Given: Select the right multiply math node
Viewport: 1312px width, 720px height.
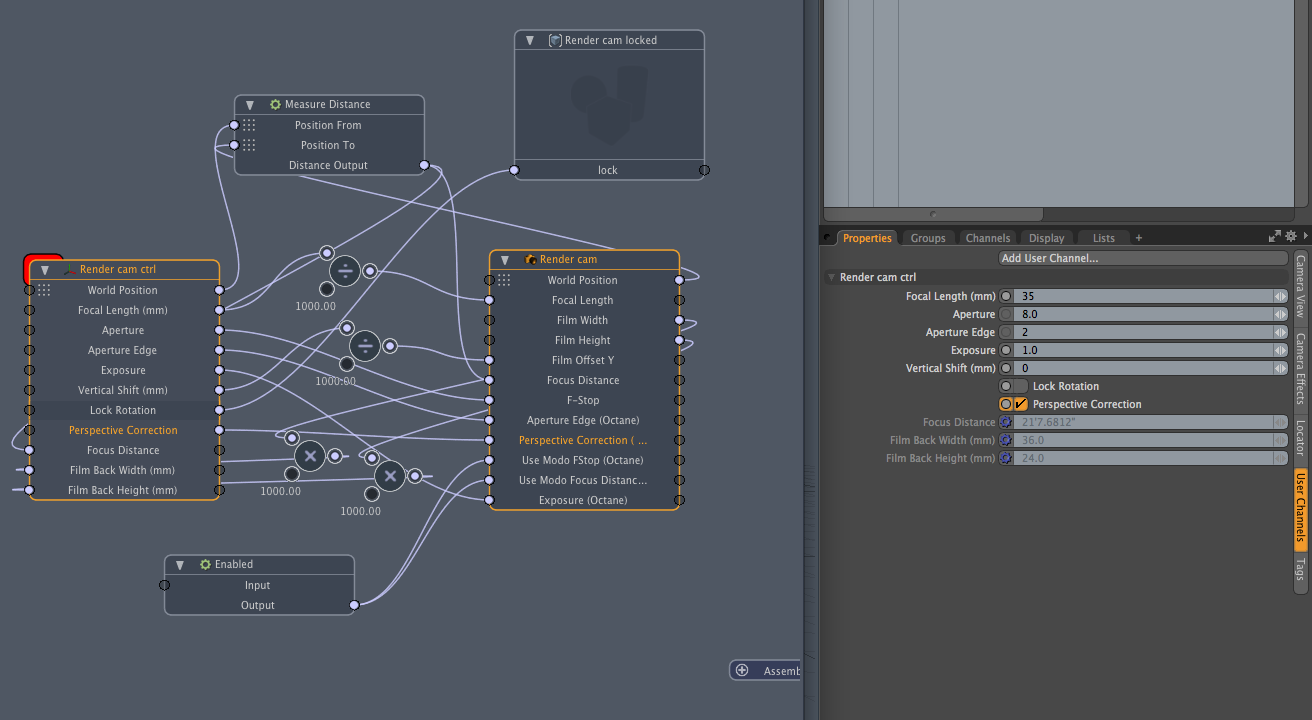Looking at the screenshot, I should coord(390,476).
